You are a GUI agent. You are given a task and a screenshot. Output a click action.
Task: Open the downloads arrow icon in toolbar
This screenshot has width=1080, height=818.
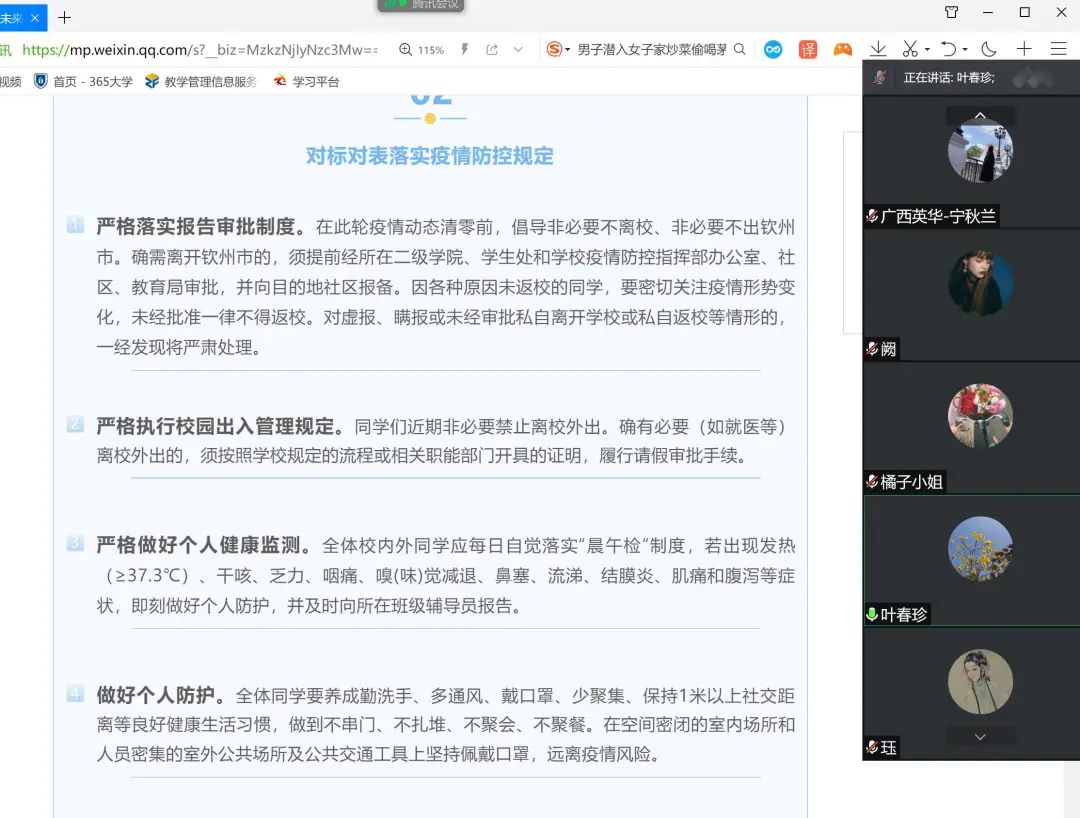tap(878, 49)
